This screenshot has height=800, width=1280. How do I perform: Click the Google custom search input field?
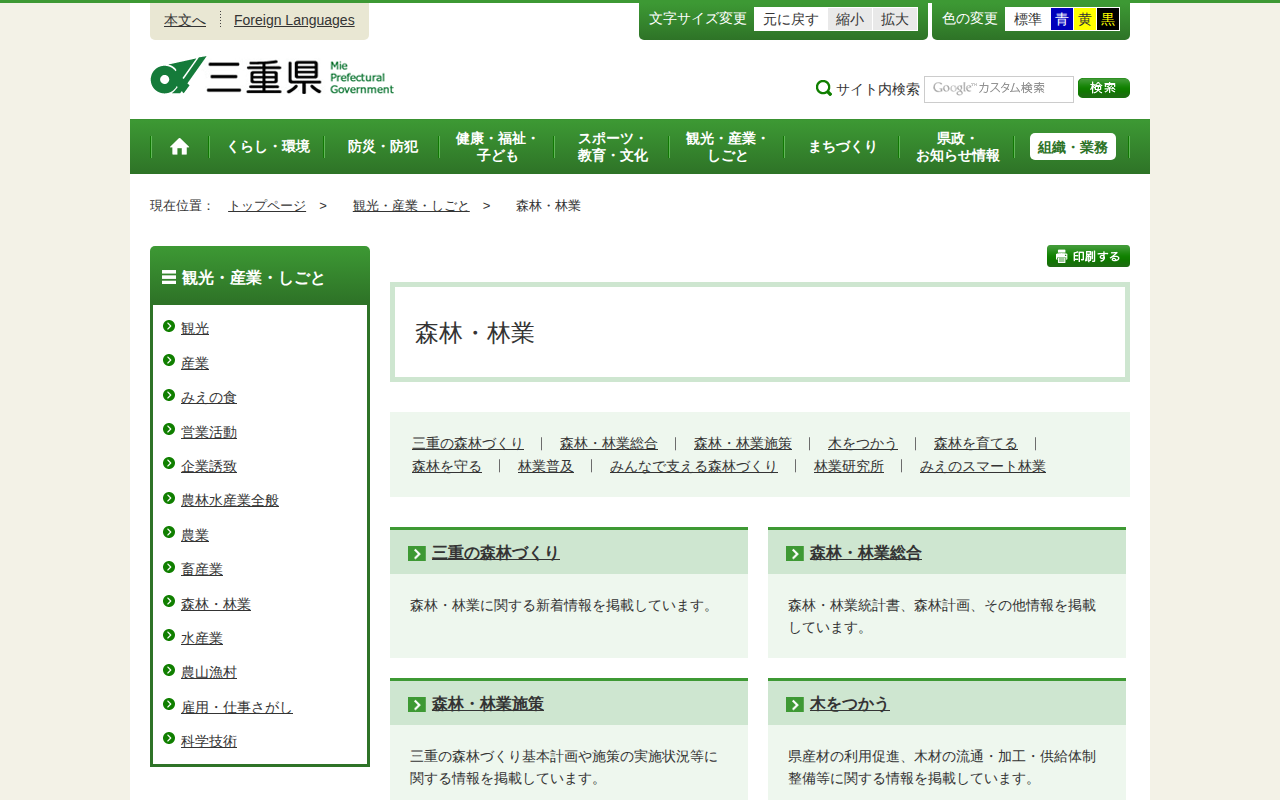pos(998,88)
